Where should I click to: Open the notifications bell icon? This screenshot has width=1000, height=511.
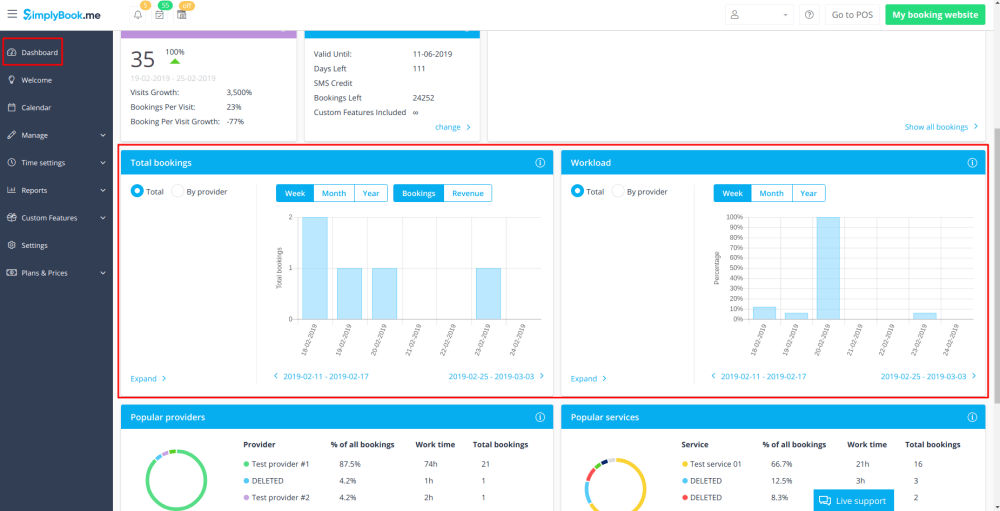click(138, 15)
